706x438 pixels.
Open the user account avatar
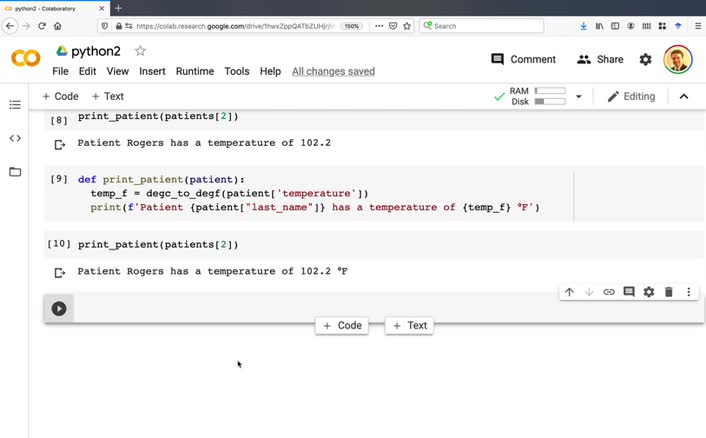[677, 59]
